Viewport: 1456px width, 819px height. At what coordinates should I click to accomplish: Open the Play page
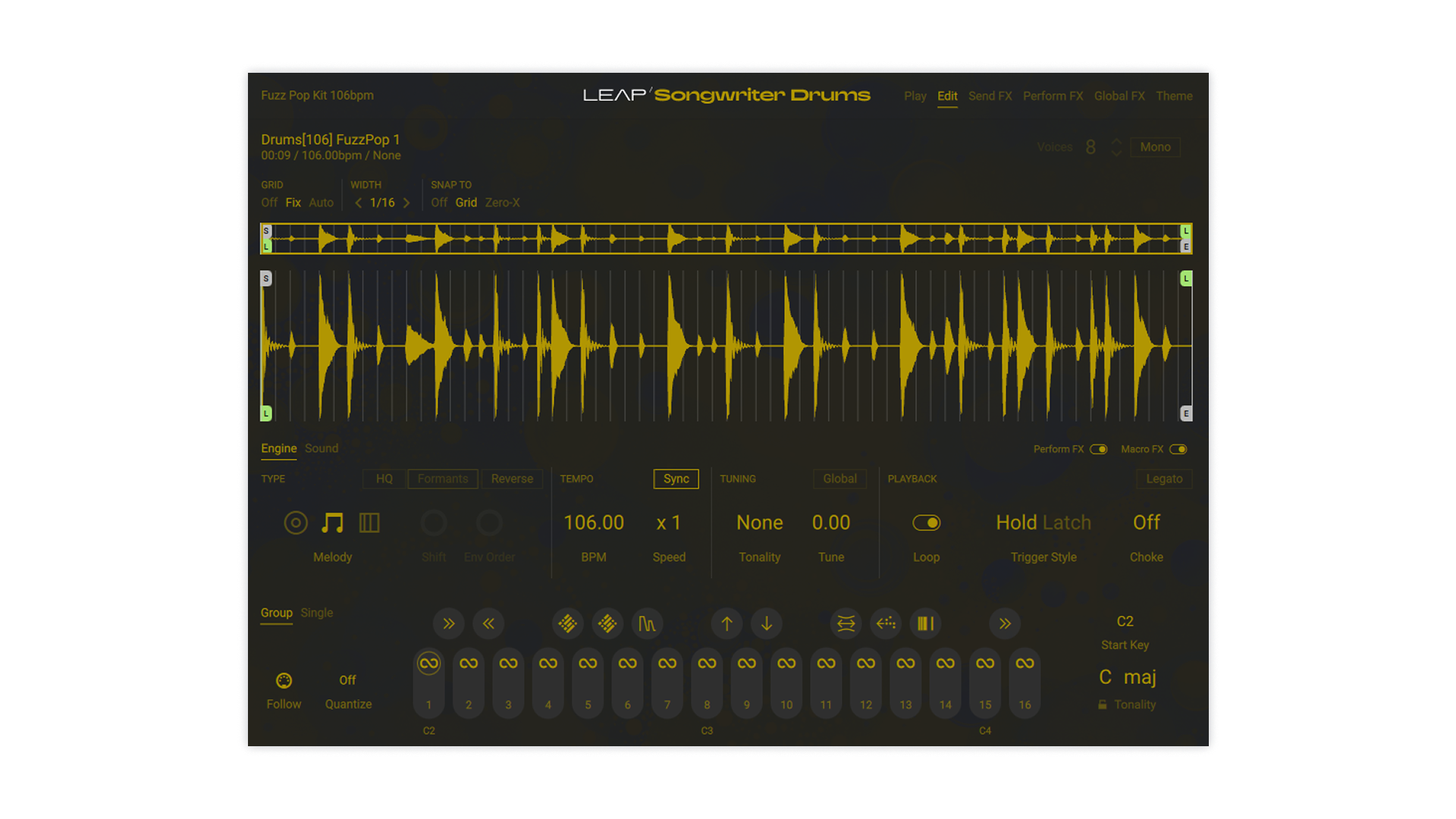coord(915,96)
